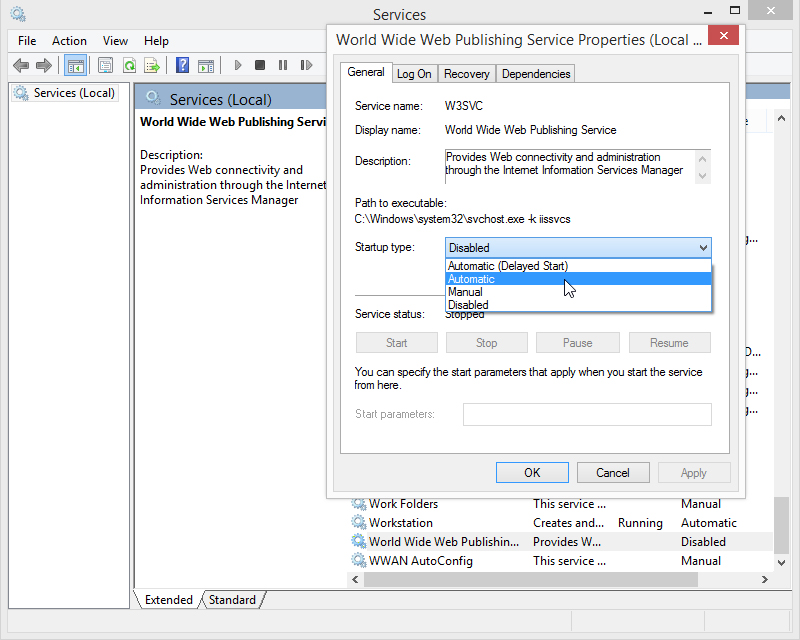Select the Workstation service row
The width and height of the screenshot is (800, 640).
click(561, 523)
